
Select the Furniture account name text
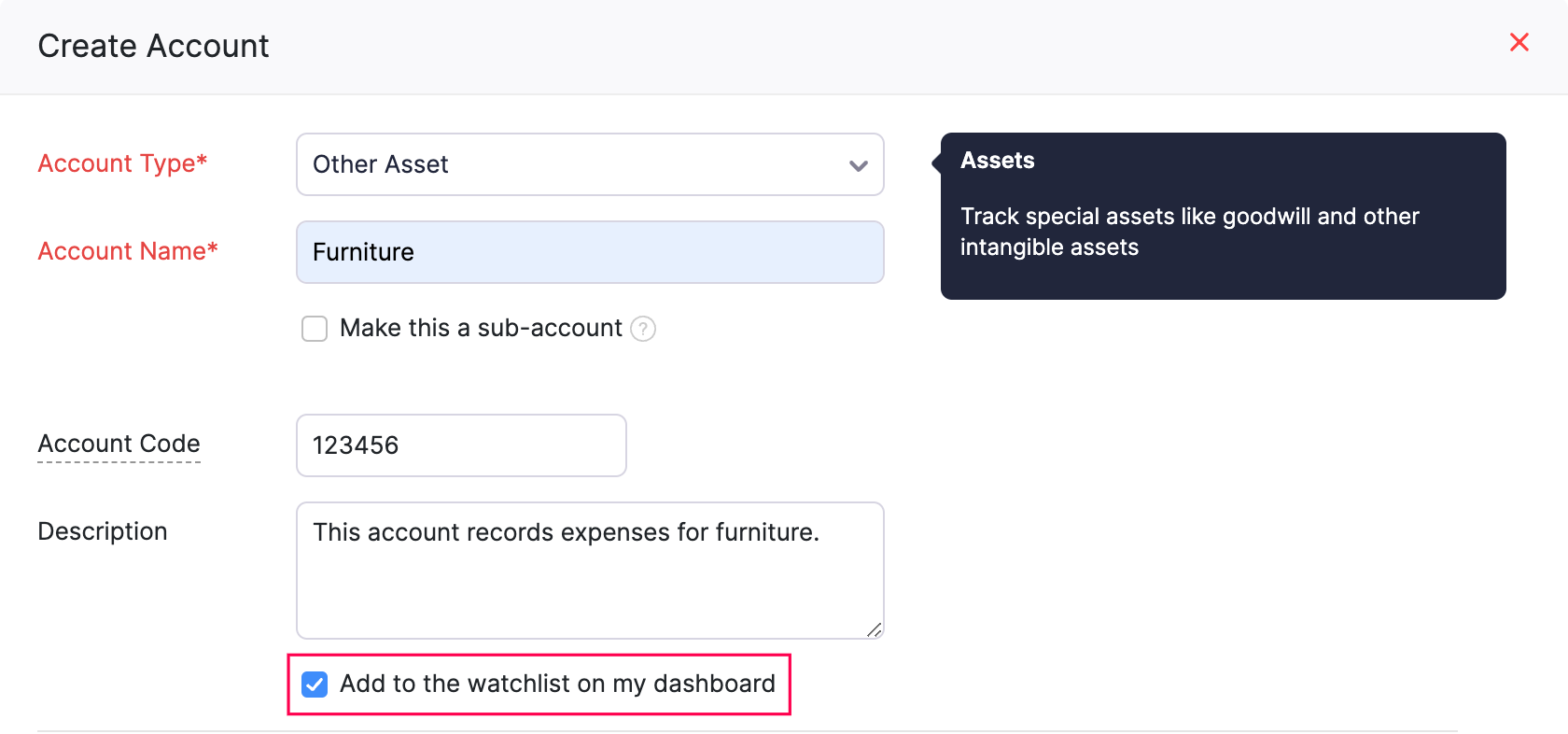pyautogui.click(x=363, y=252)
